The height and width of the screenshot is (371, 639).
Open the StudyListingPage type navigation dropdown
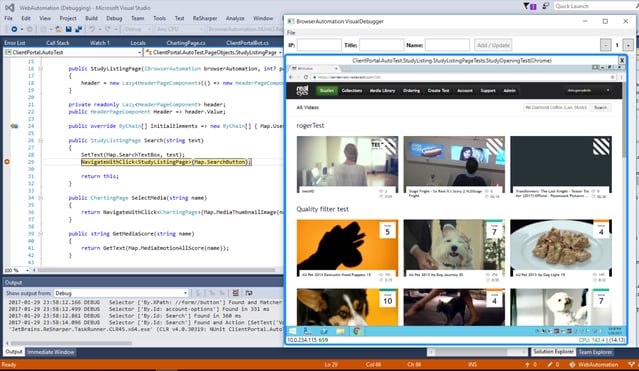click(x=214, y=52)
